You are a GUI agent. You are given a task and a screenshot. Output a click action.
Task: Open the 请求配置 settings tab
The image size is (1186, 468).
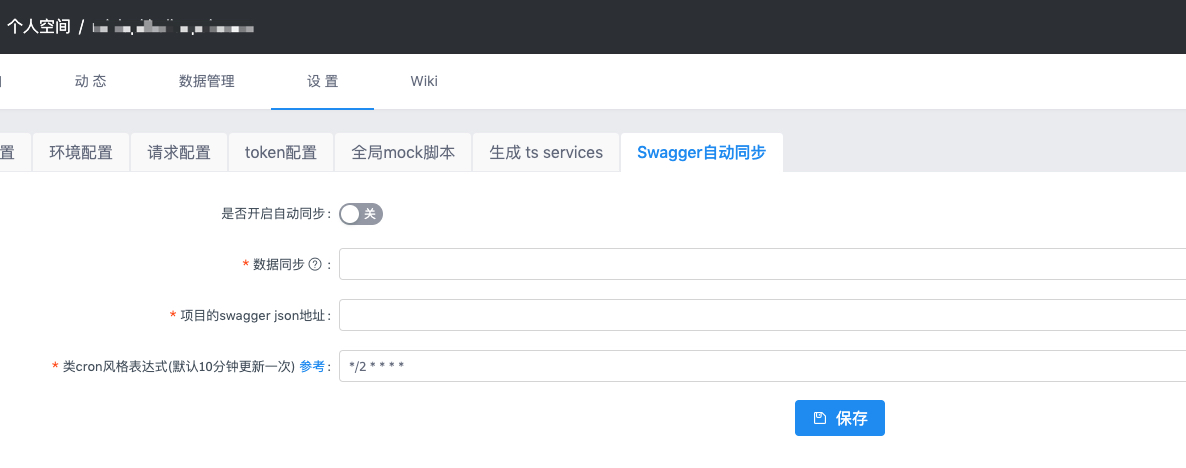tap(179, 153)
